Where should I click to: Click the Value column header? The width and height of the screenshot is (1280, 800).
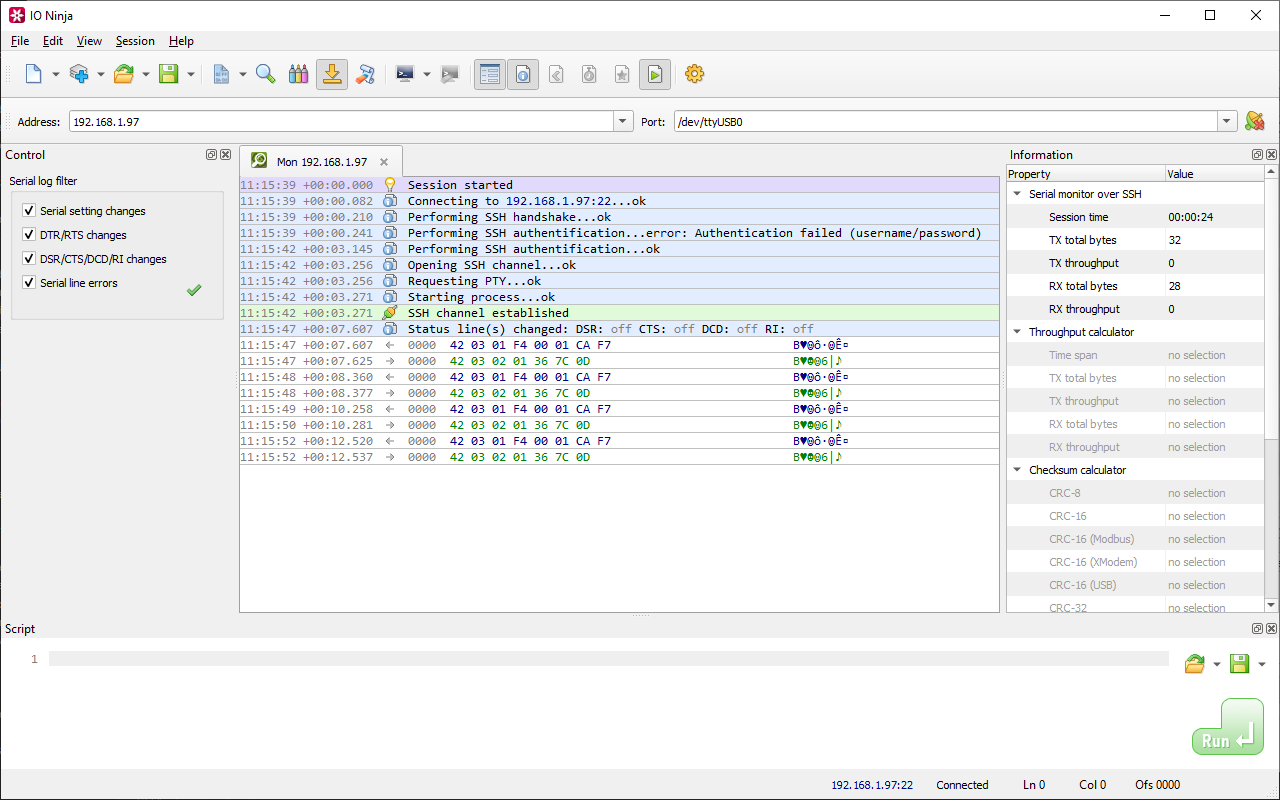click(1214, 174)
